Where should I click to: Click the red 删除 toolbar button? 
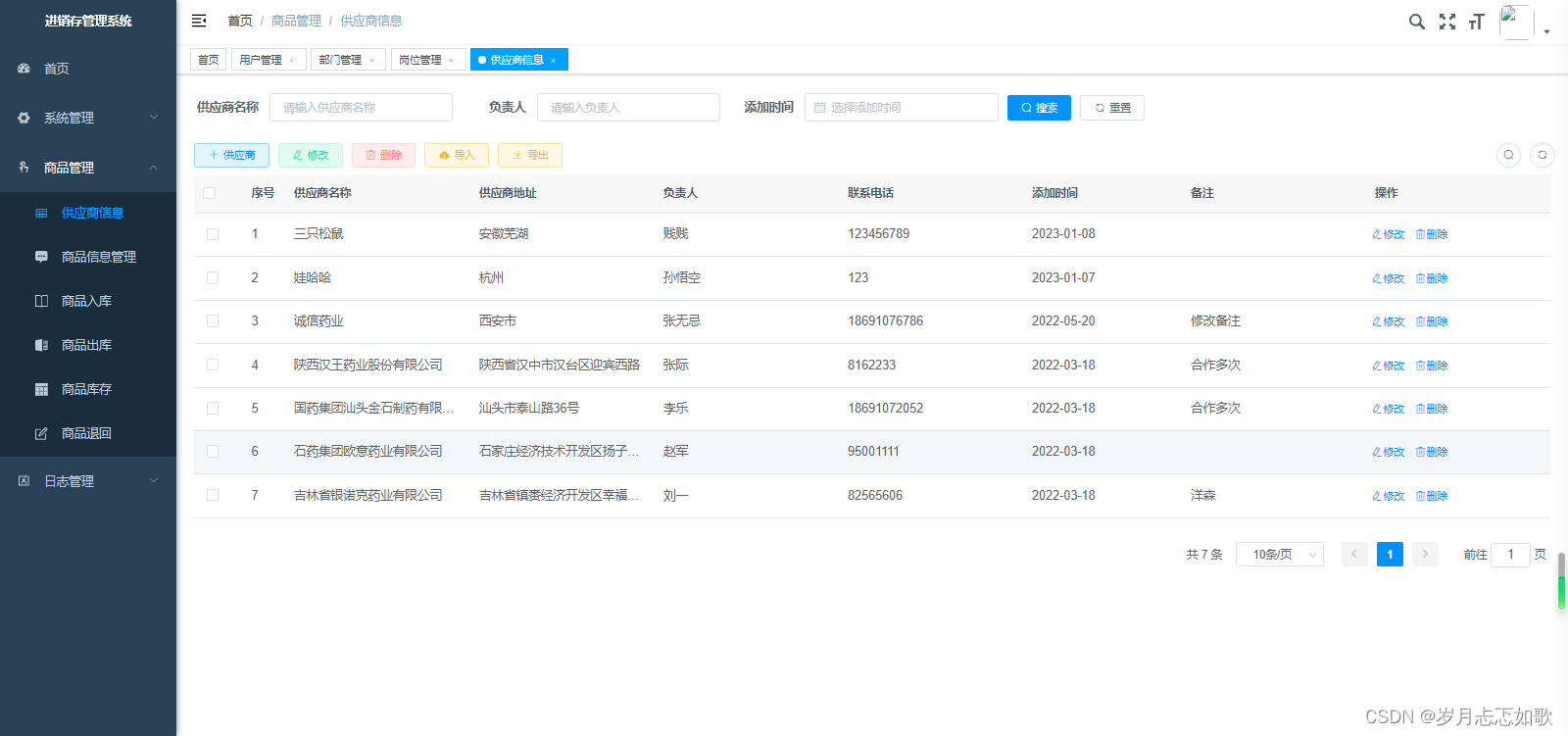coord(383,155)
